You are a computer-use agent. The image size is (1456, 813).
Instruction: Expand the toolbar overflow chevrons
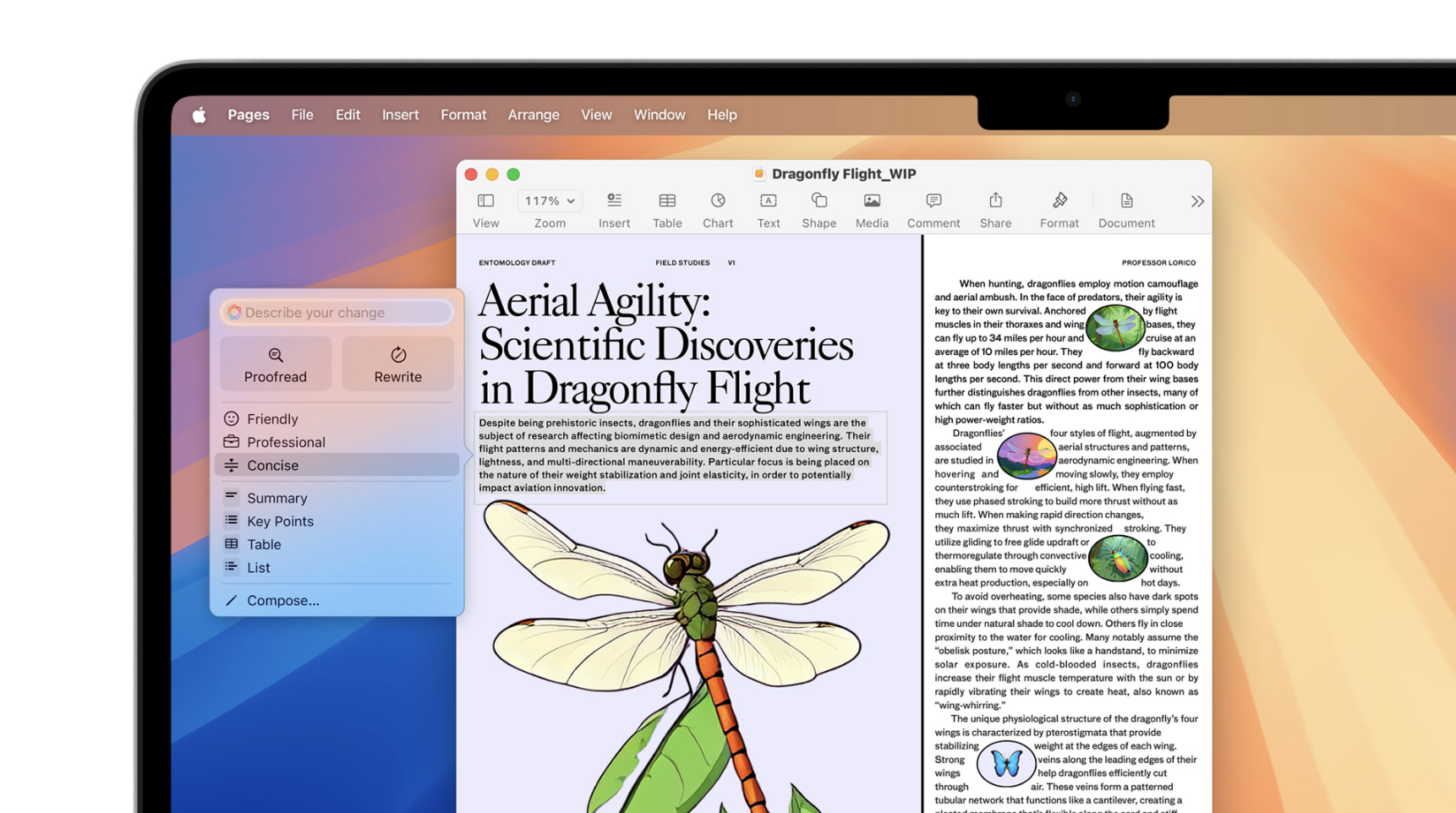[x=1197, y=201]
